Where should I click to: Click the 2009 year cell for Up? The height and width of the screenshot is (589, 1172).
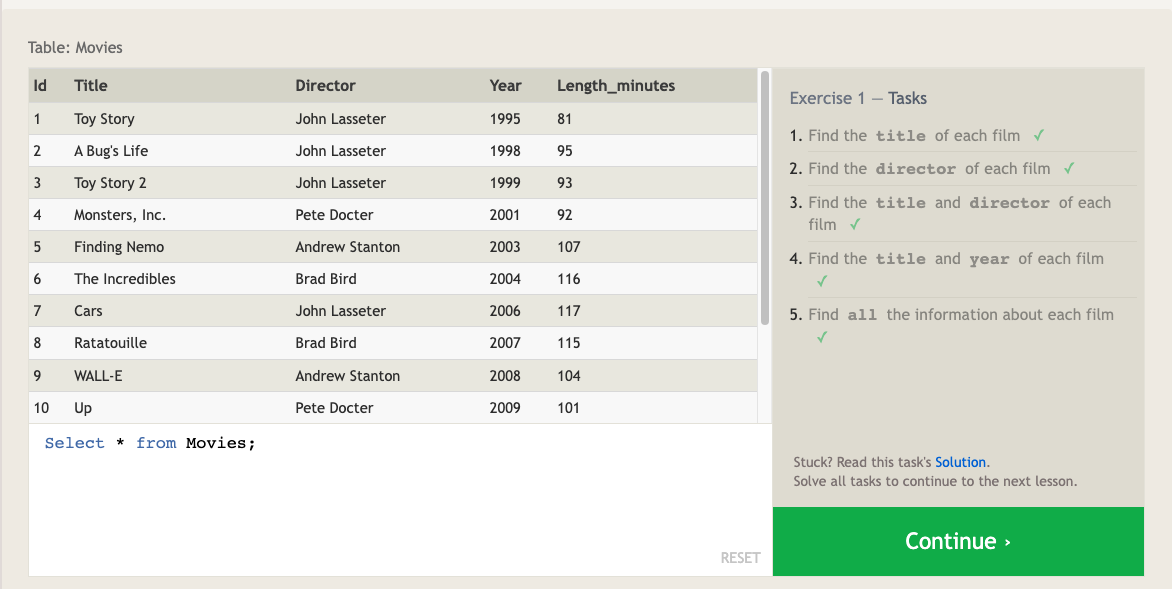pyautogui.click(x=505, y=408)
